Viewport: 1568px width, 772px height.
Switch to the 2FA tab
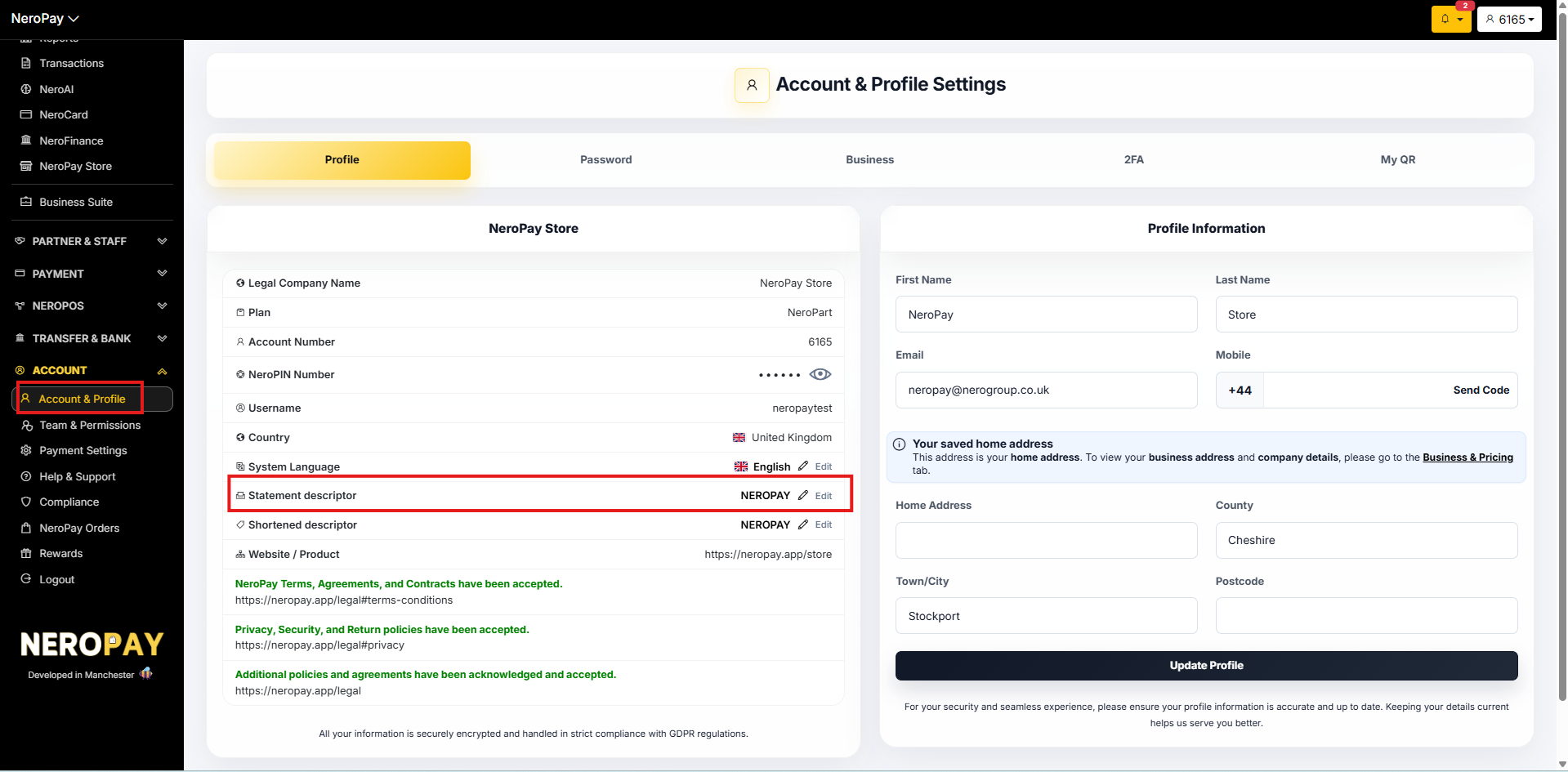click(x=1133, y=160)
